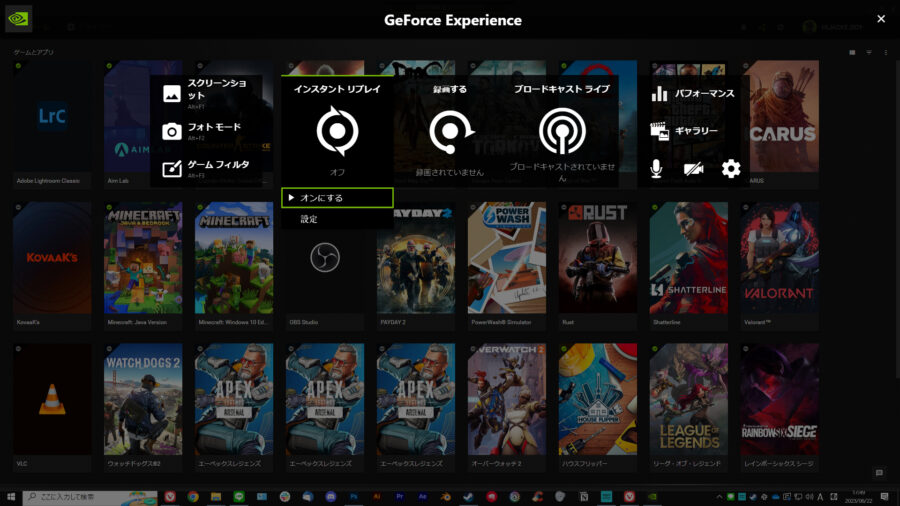Open Steam from the taskbar
Image resolution: width=900 pixels, height=506 pixels.
(x=468, y=497)
